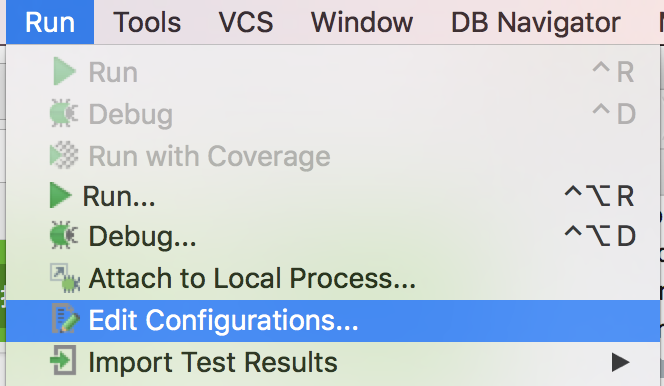This screenshot has height=386, width=664.
Task: Click the Attach to Local Process icon
Action: (65, 278)
